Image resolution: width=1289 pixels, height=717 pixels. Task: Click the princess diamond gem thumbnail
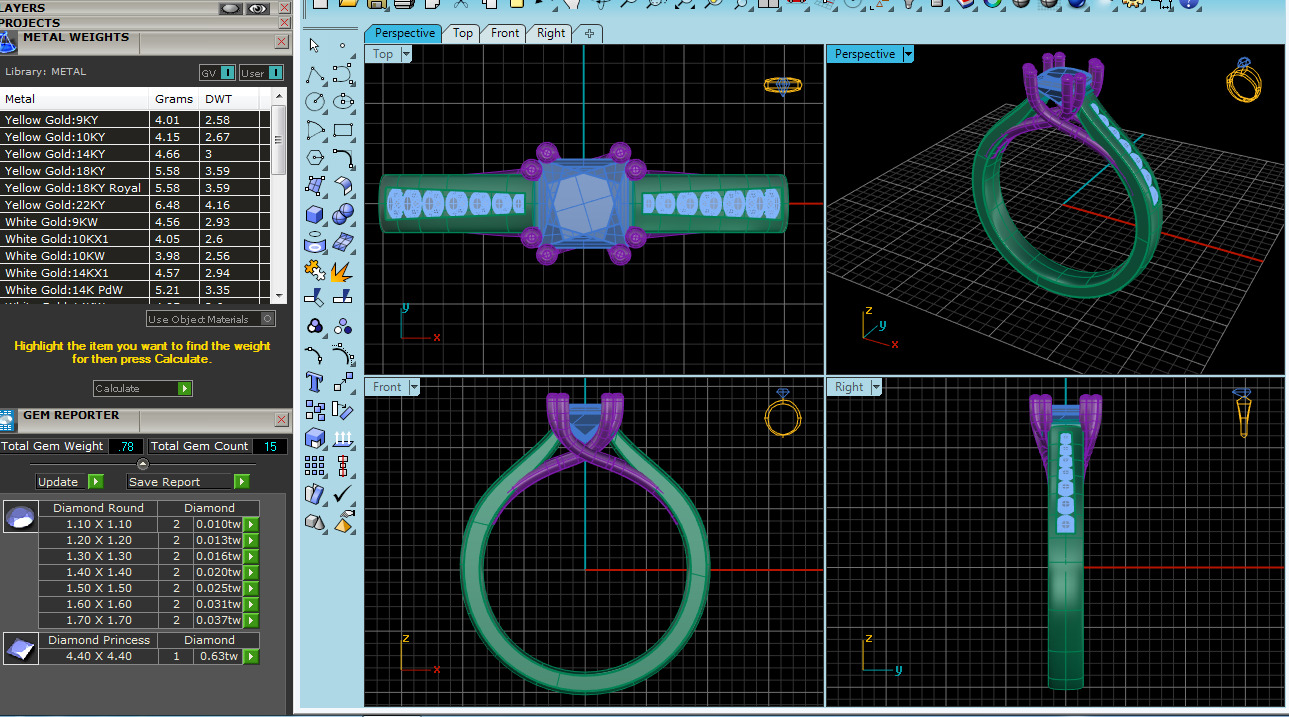pyautogui.click(x=20, y=649)
